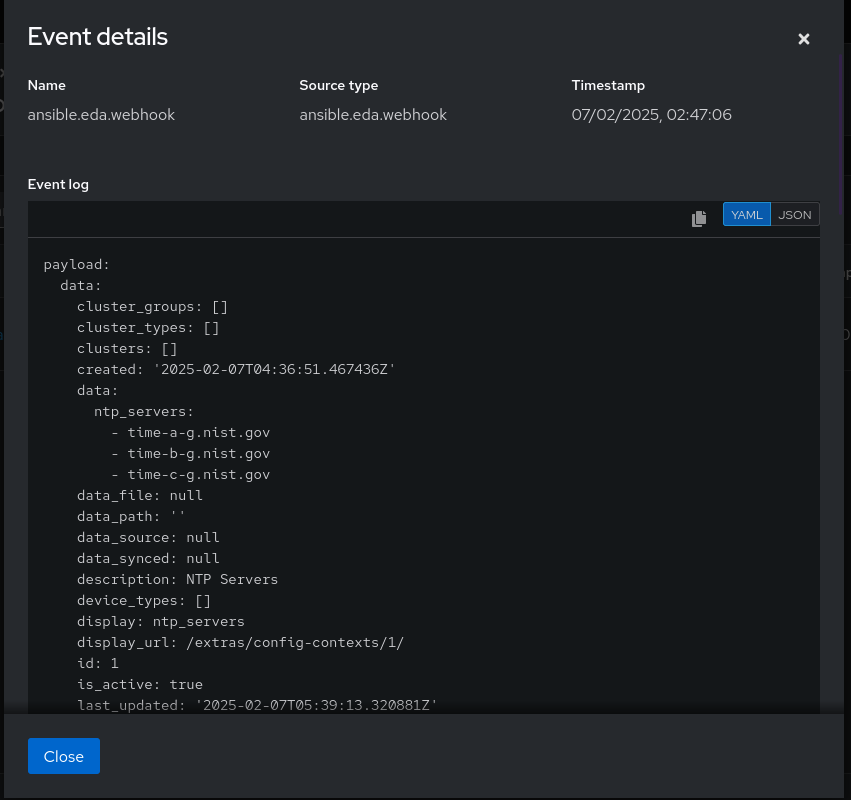Click the 'cluster_types: []' line
The width and height of the screenshot is (851, 800).
[x=148, y=328]
